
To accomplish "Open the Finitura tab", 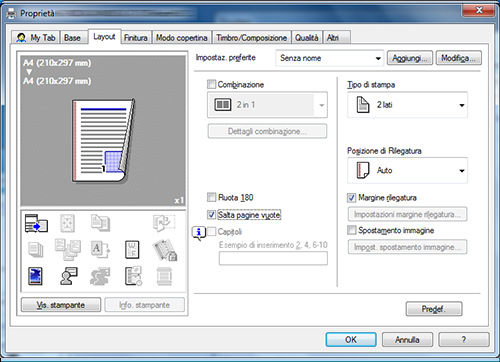I will pos(136,38).
